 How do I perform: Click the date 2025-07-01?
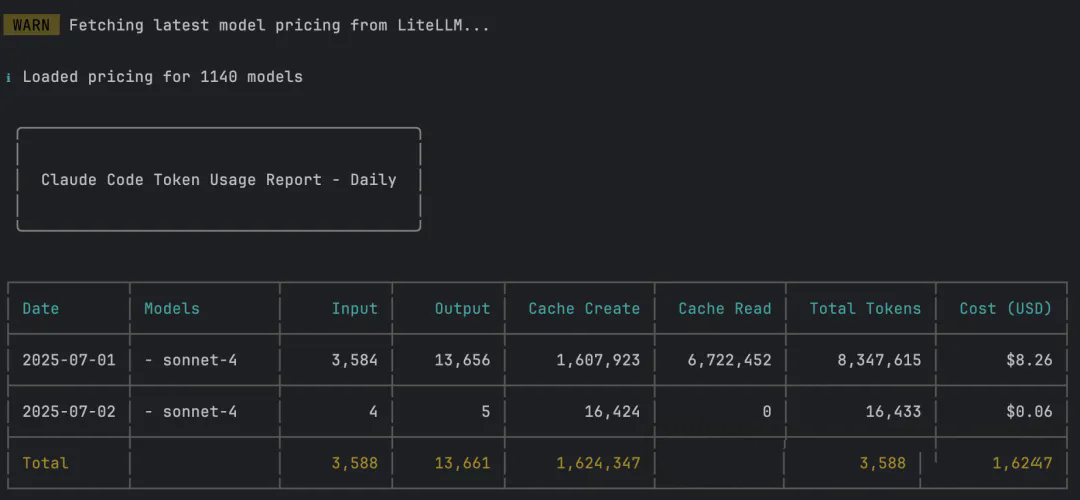tap(69, 360)
